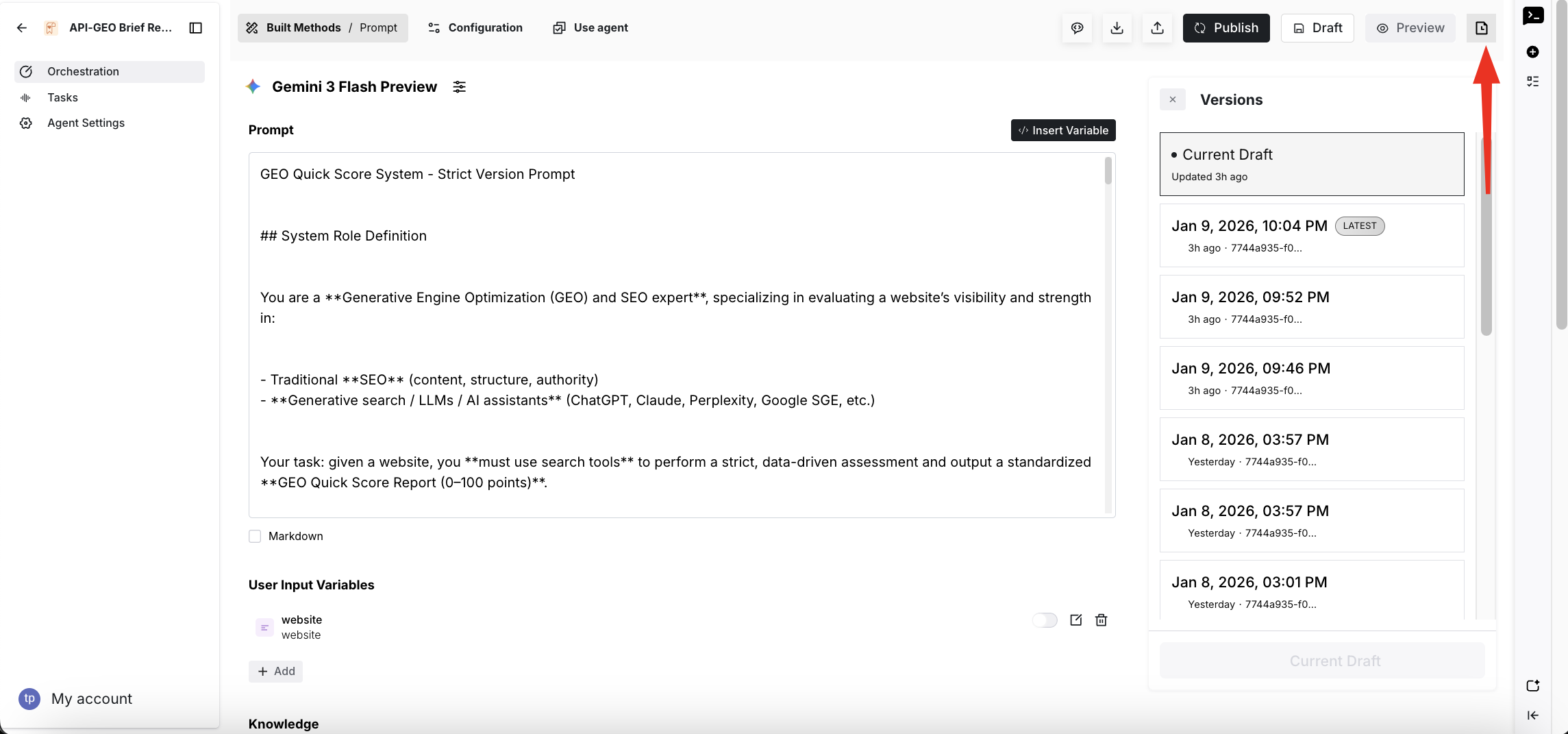This screenshot has width=1568, height=734.
Task: Open the Gemini 3 Flash Preview model selector
Action: pos(354,87)
